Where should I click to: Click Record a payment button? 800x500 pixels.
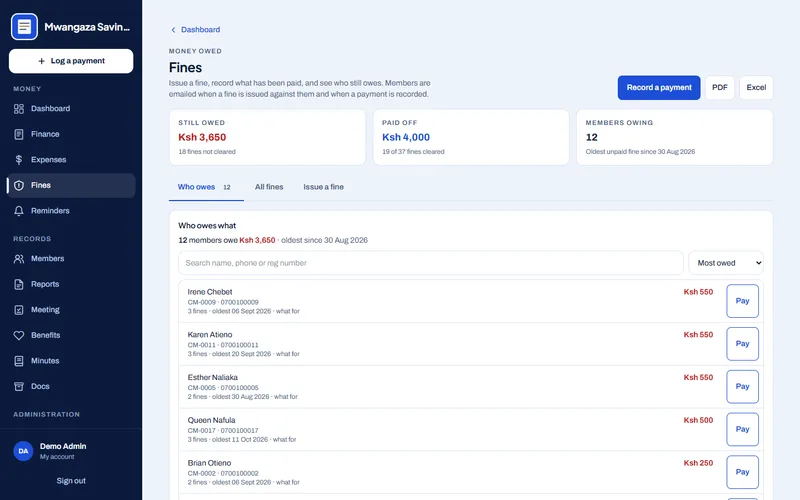point(659,88)
